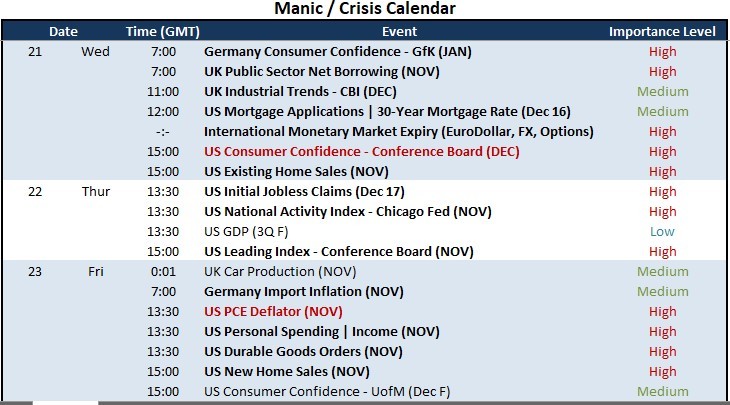Select the Manic / Crisis Calendar title
The height and width of the screenshot is (405, 730).
(x=365, y=8)
